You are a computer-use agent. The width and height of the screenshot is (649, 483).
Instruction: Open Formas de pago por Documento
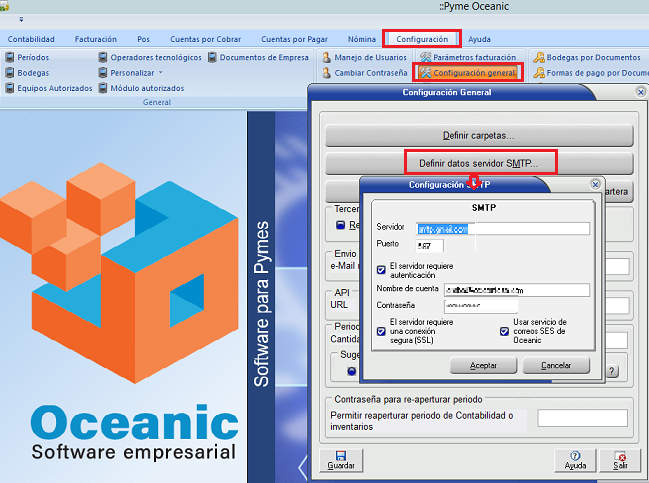(x=591, y=73)
